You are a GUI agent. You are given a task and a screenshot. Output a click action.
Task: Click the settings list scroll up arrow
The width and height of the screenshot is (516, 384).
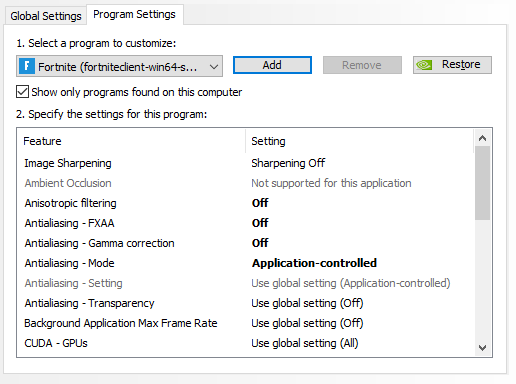pos(482,138)
